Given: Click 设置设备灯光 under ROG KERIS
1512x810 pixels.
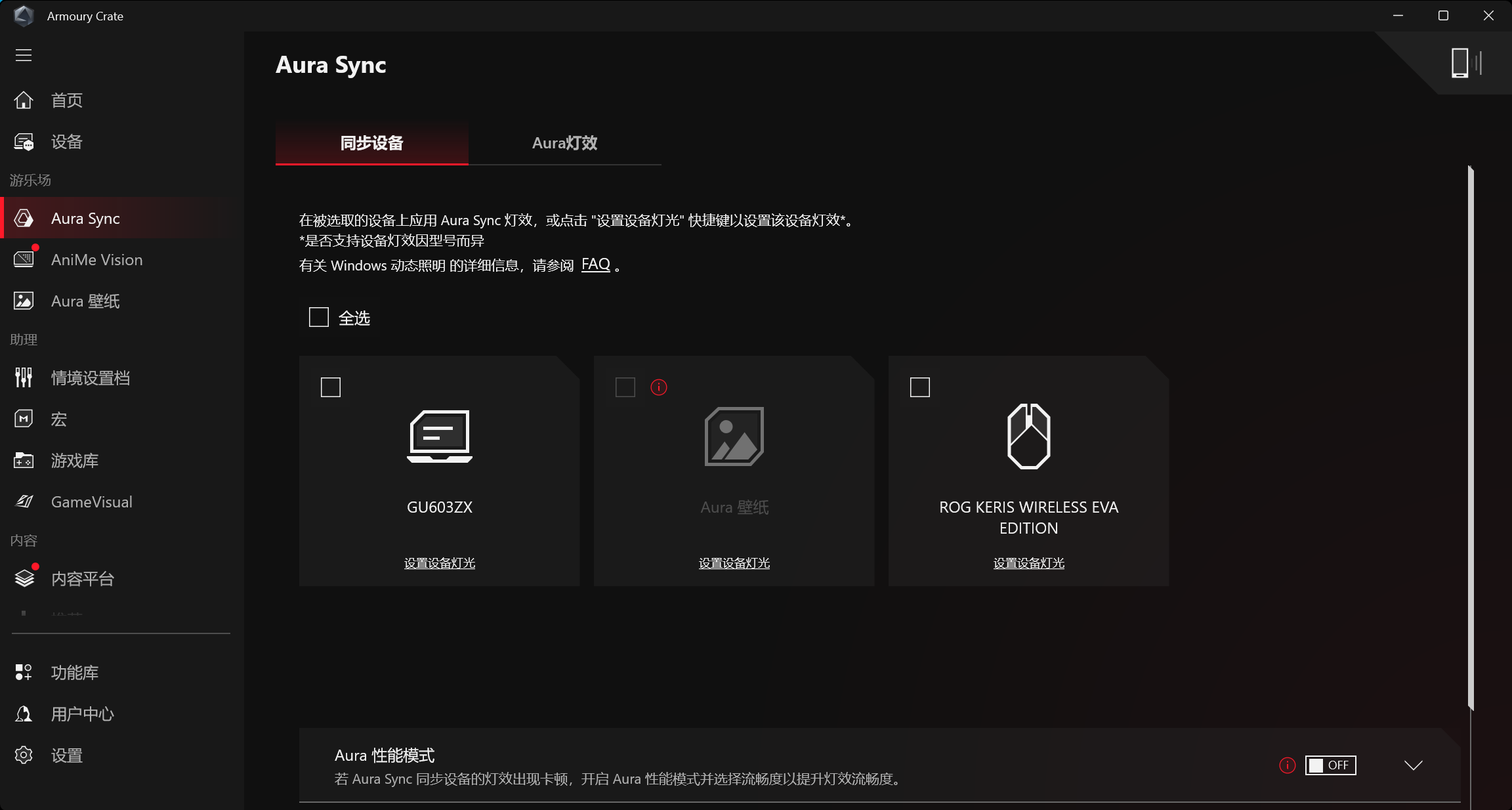Looking at the screenshot, I should pyautogui.click(x=1029, y=563).
